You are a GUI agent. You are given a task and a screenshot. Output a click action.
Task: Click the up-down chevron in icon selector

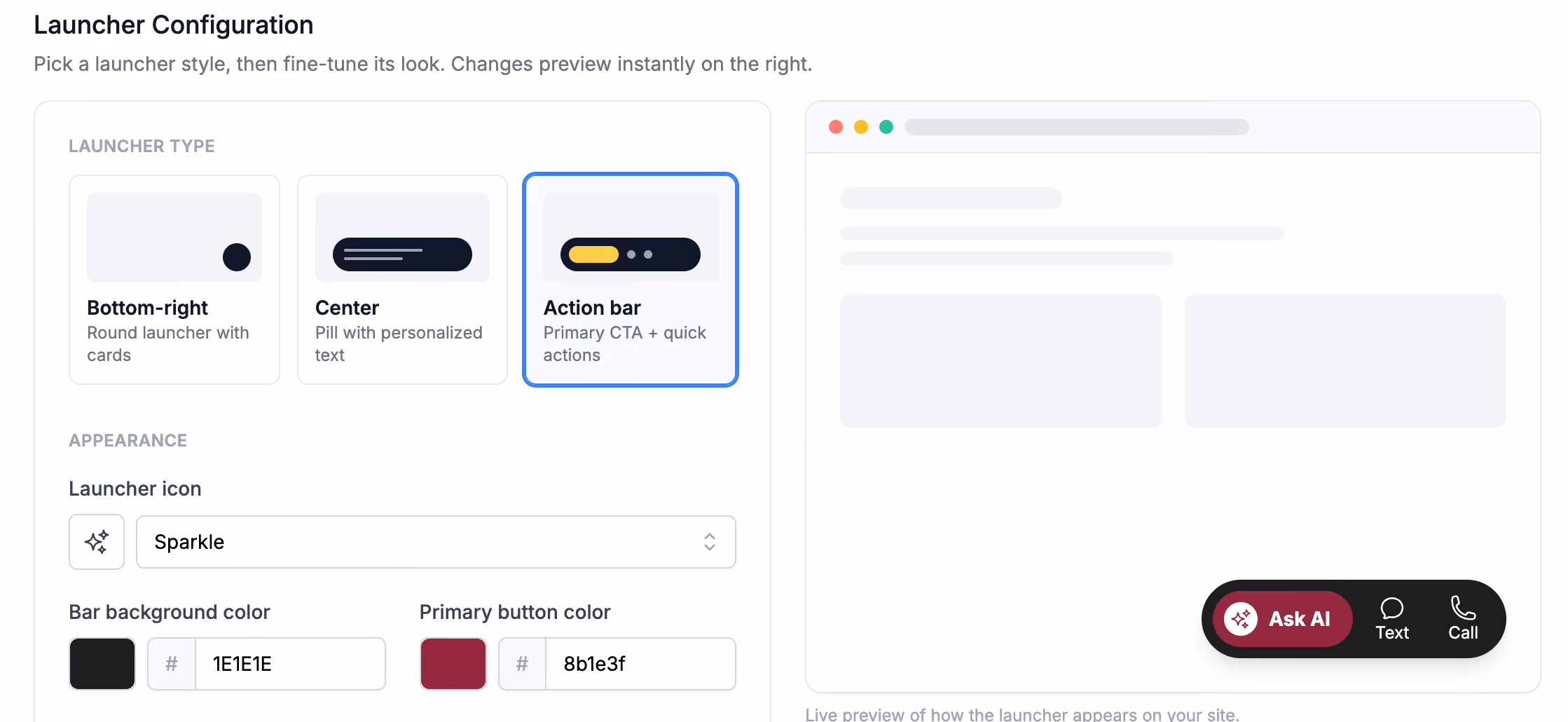710,542
